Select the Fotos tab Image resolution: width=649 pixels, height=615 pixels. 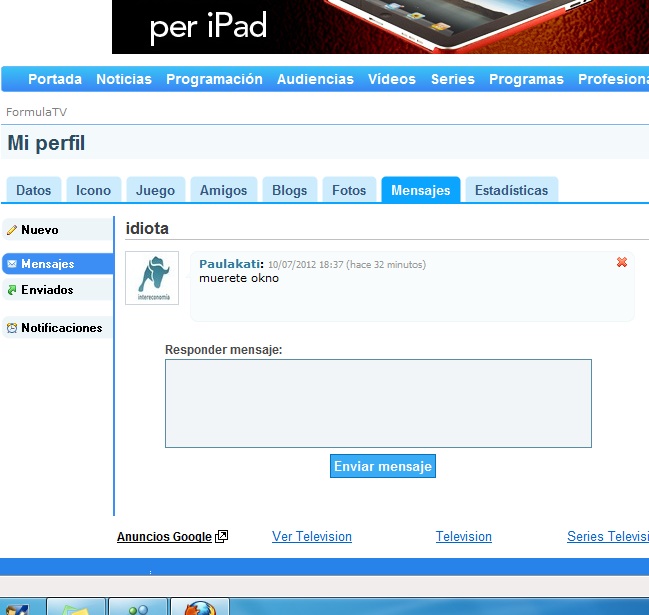tap(349, 190)
